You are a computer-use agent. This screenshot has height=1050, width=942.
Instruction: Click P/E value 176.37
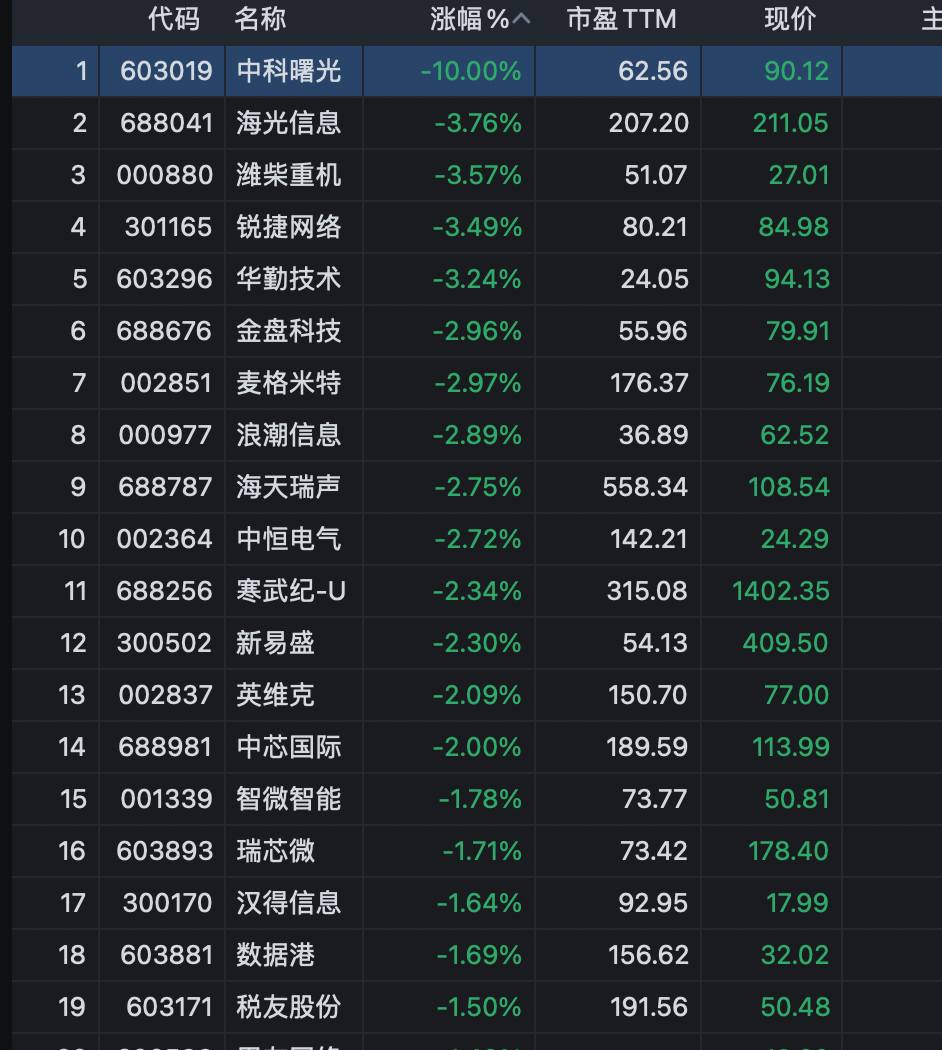[x=649, y=383]
